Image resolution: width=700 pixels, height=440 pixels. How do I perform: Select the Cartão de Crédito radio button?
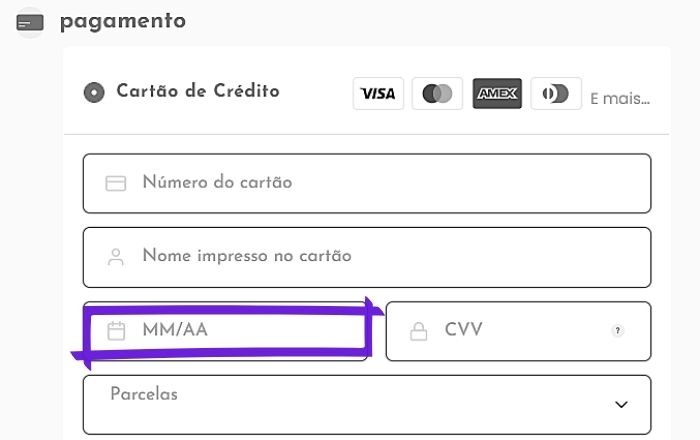tap(94, 93)
